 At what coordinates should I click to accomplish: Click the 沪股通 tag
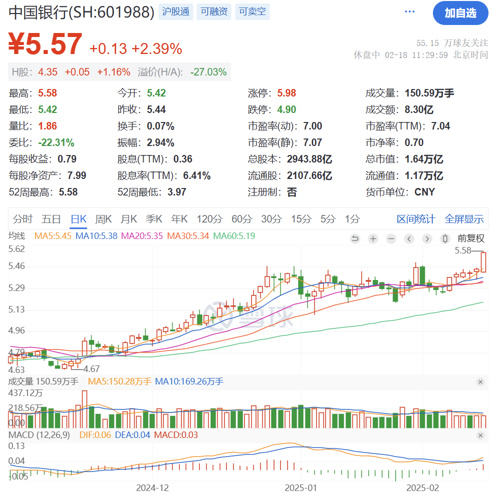tap(176, 12)
